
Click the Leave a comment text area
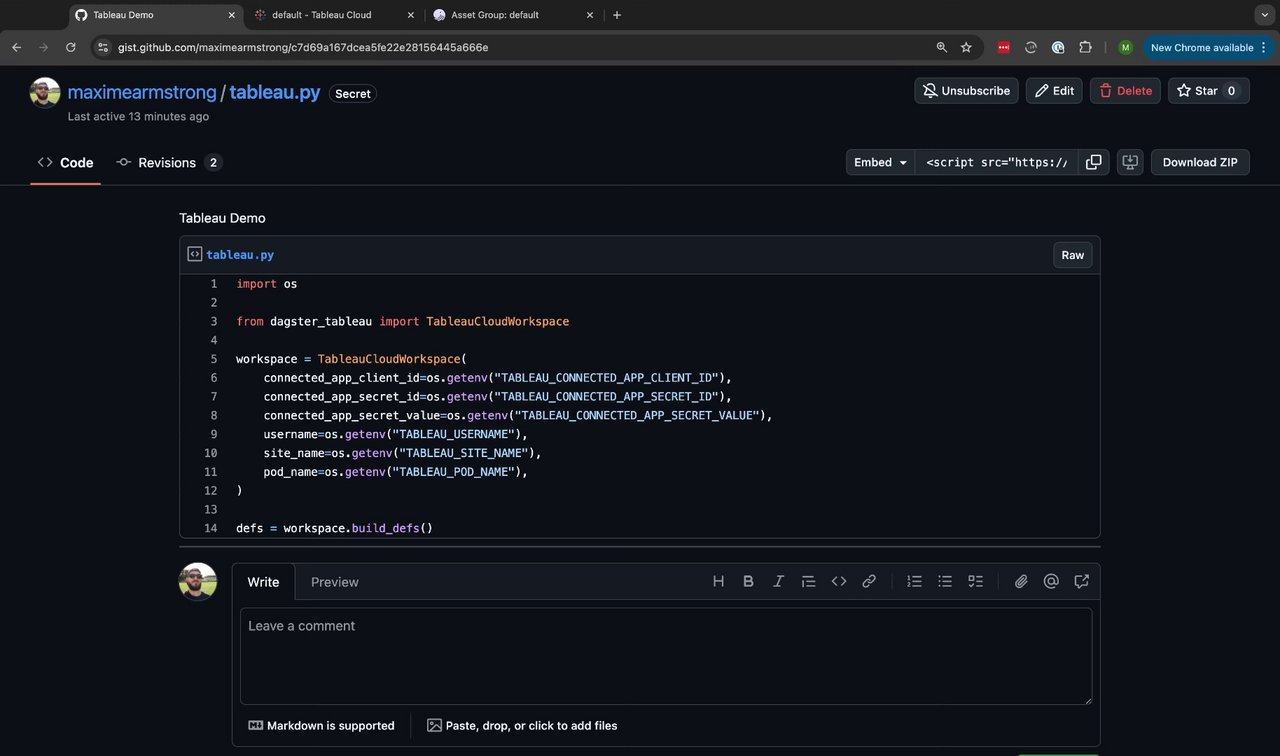[666, 656]
